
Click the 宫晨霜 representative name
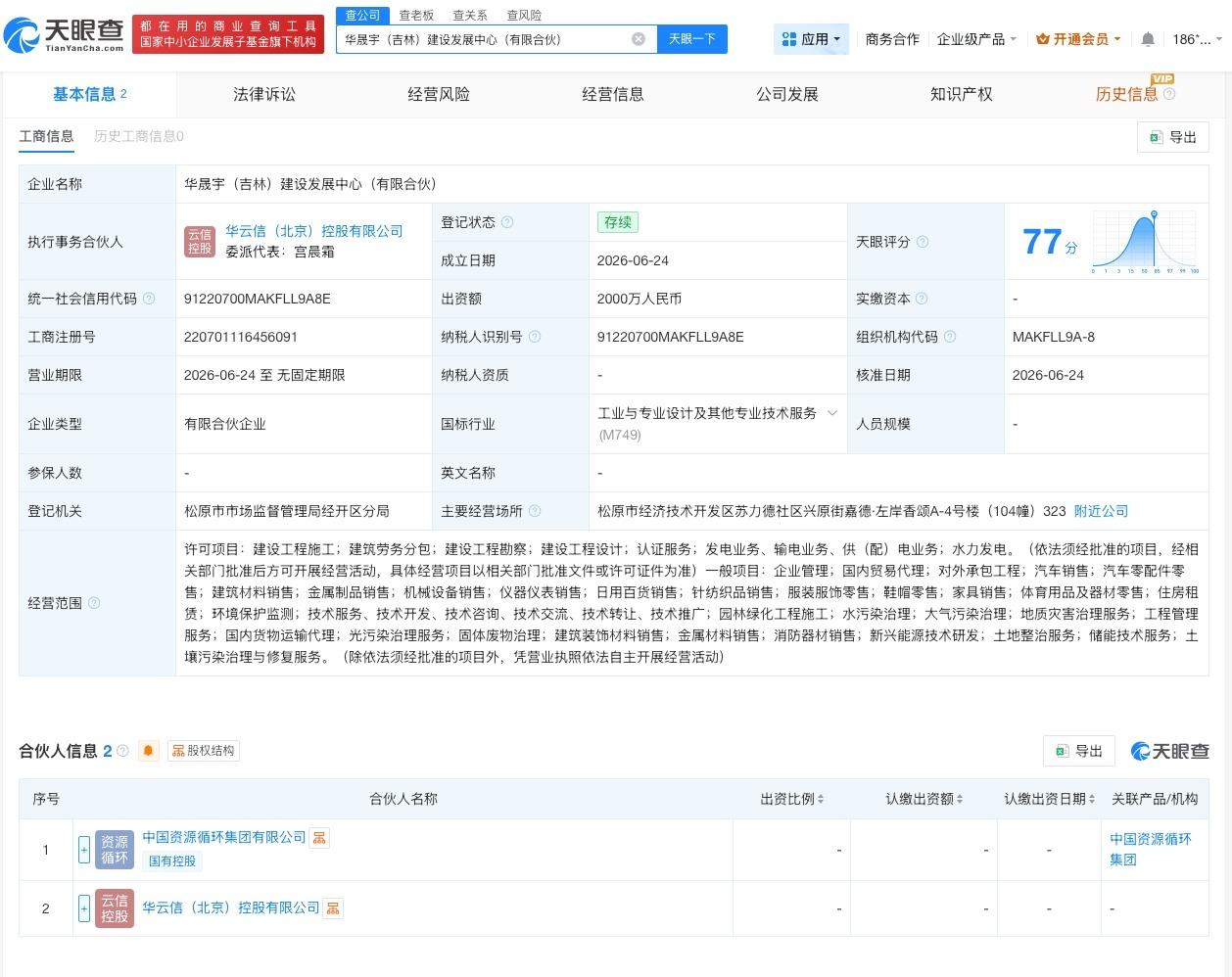(314, 252)
